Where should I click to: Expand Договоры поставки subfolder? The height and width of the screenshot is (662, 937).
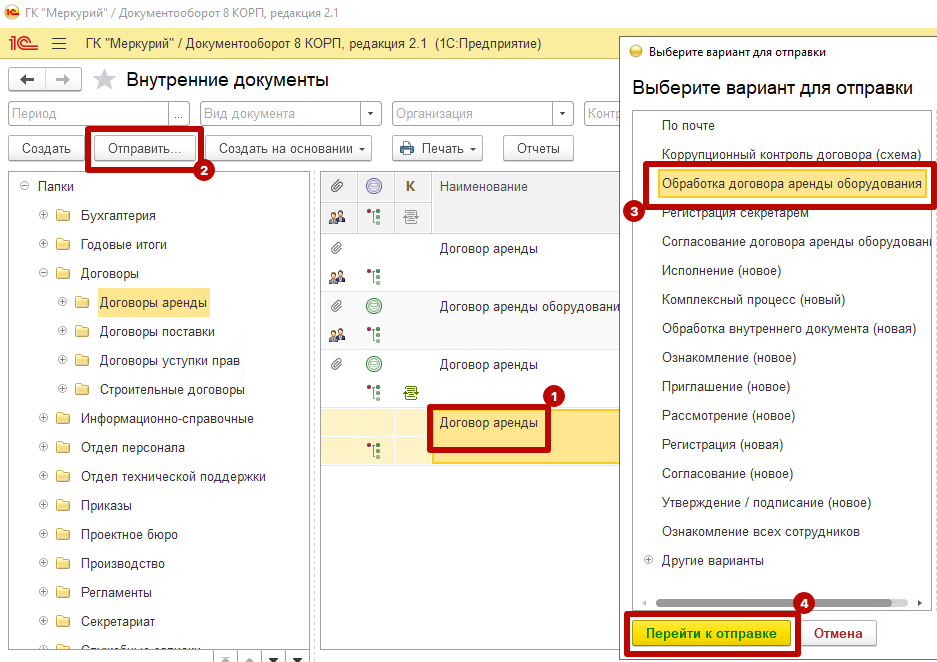click(62, 330)
